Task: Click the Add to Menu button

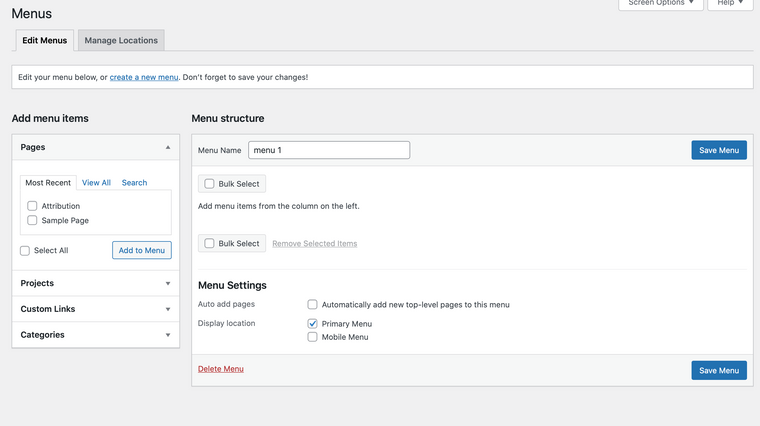Action: [x=141, y=250]
